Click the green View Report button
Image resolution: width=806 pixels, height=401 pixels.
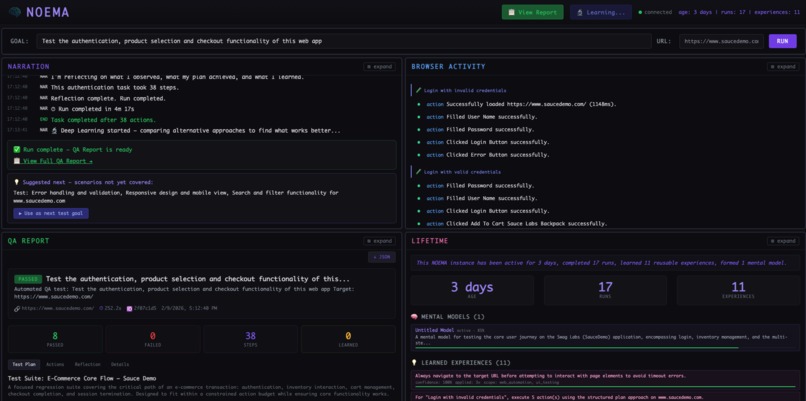[533, 12]
